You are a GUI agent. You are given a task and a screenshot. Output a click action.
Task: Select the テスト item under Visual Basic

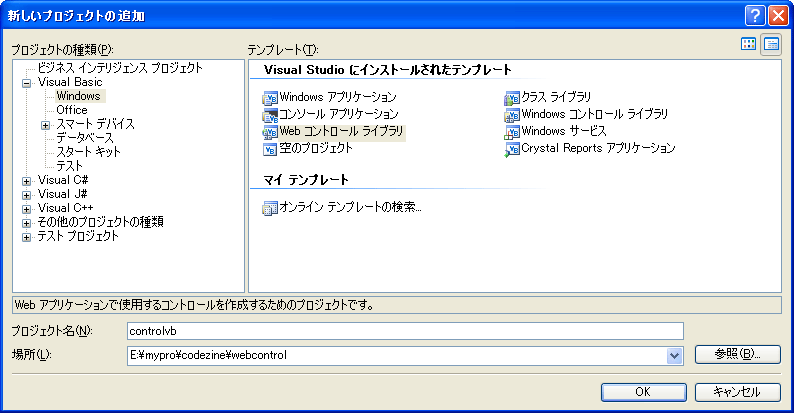click(x=69, y=166)
